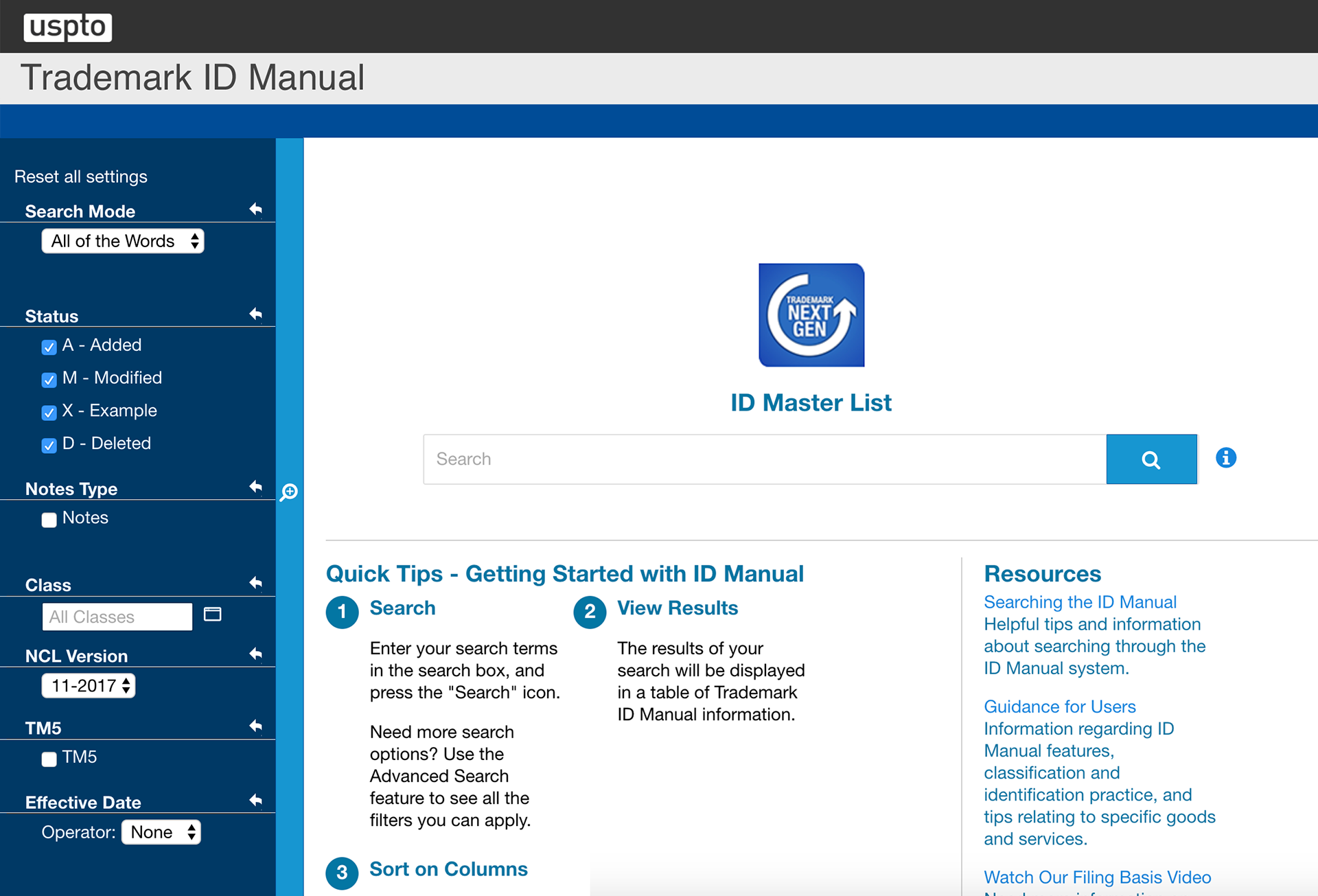1318x896 pixels.
Task: Enable the TM5 checkbox
Action: coord(49,759)
